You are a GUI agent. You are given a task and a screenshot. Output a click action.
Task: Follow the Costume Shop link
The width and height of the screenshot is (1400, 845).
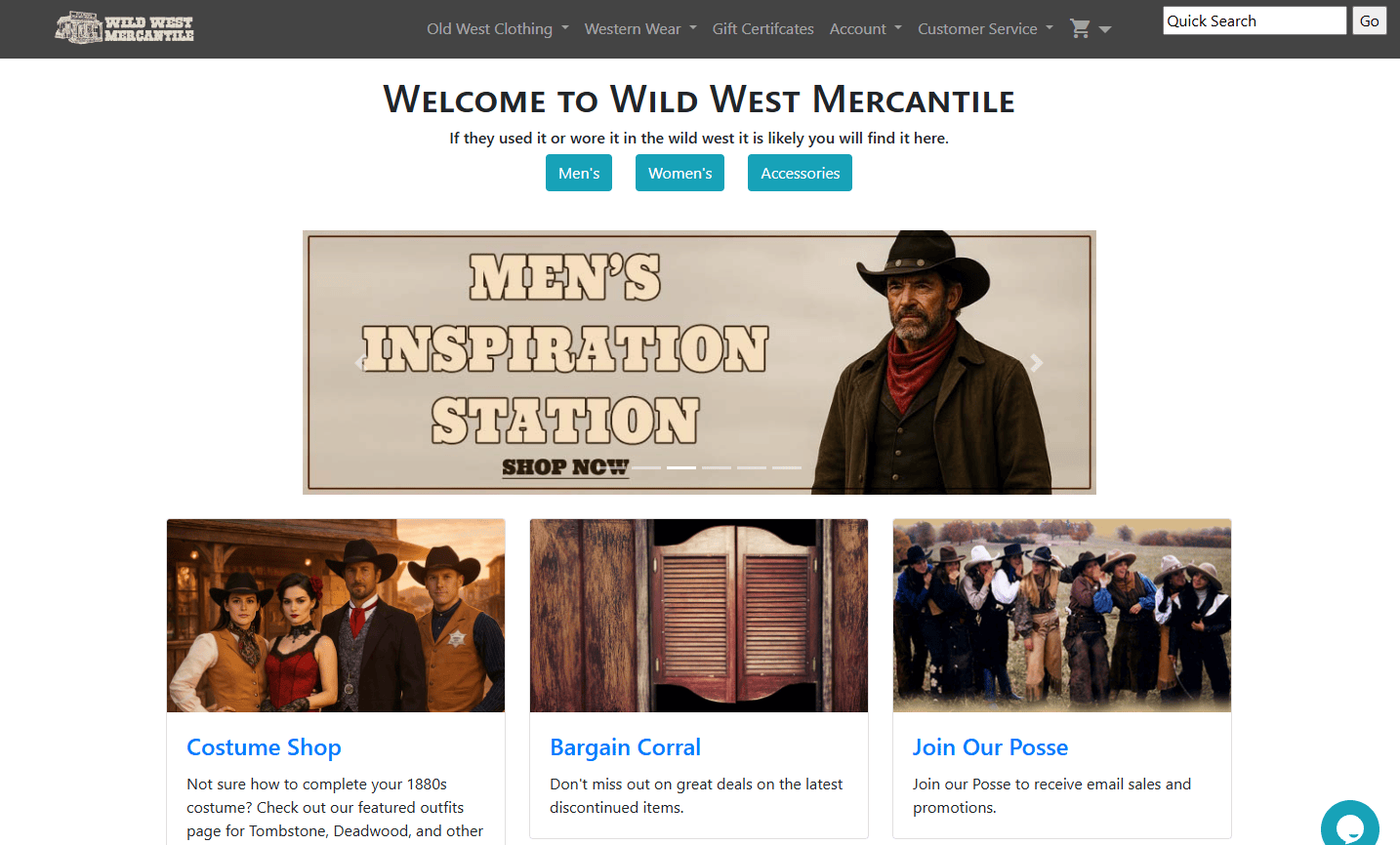click(264, 746)
